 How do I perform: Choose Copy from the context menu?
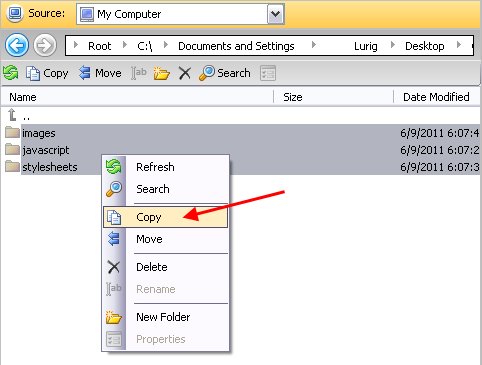(166, 217)
